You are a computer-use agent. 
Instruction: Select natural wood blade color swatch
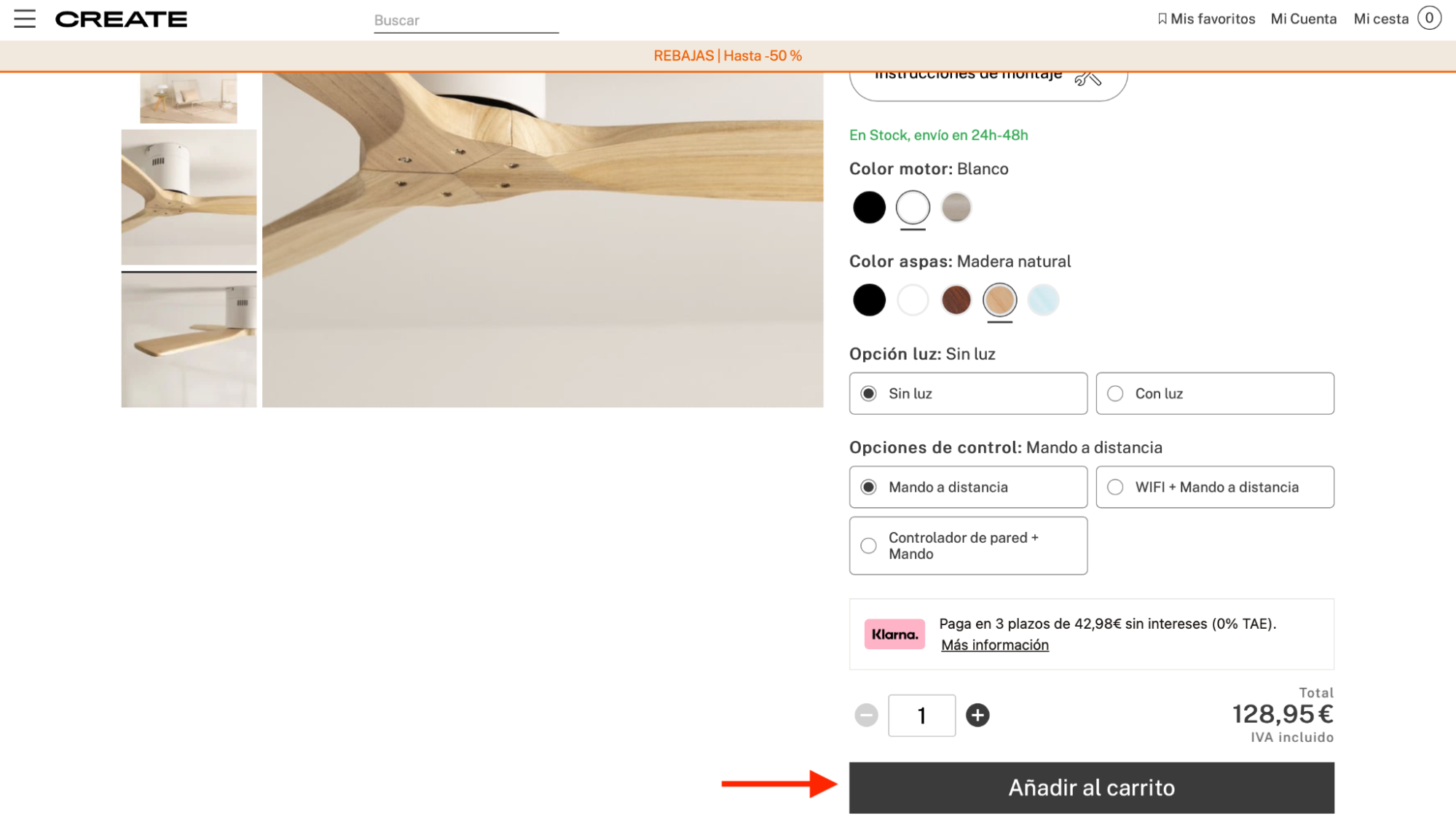999,300
